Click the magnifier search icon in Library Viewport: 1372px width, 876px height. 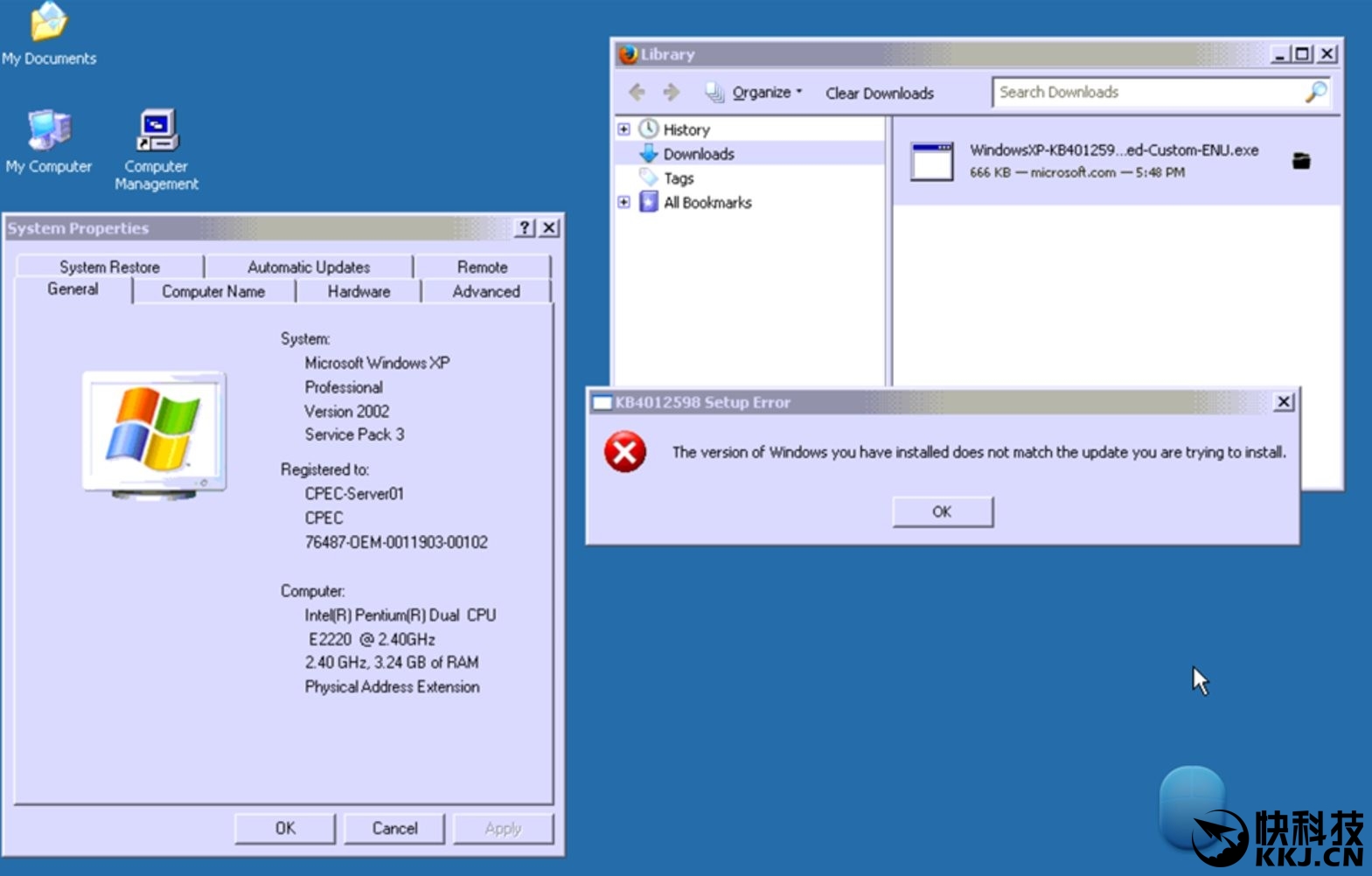click(1316, 92)
